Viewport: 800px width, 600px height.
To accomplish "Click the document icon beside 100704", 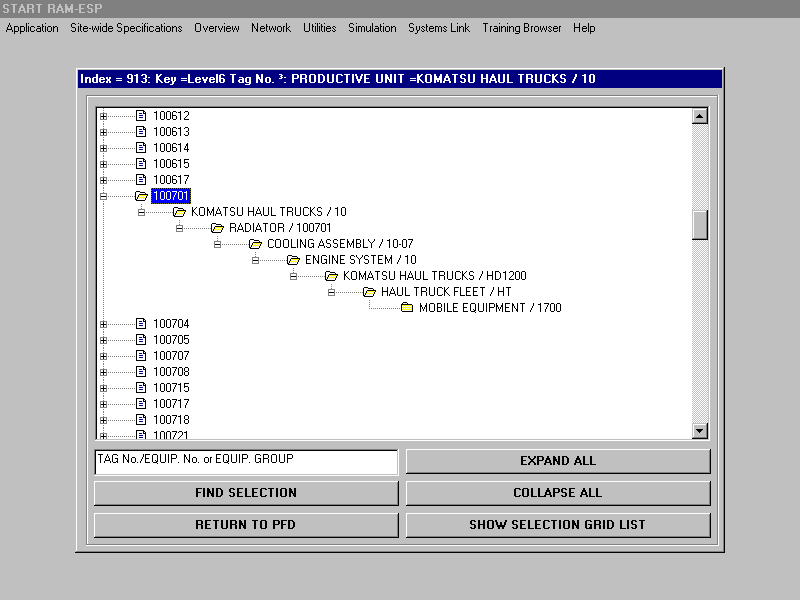I will (x=141, y=323).
